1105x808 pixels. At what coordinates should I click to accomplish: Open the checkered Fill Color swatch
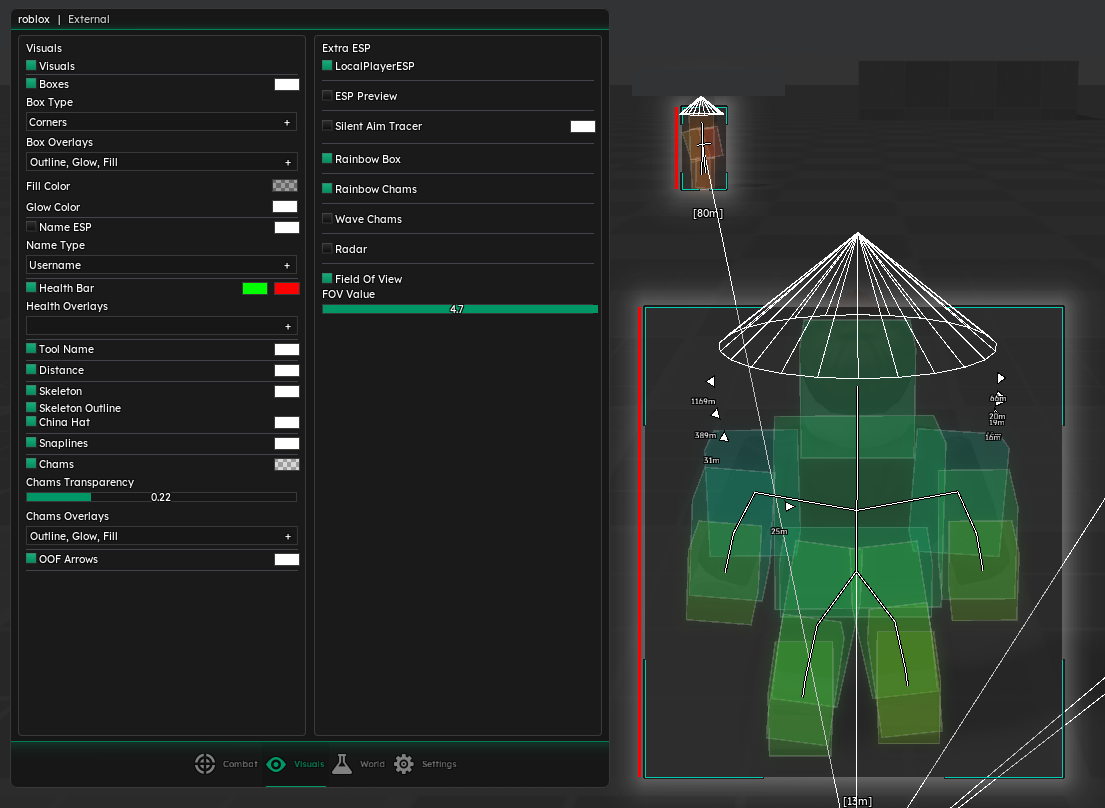(x=285, y=186)
